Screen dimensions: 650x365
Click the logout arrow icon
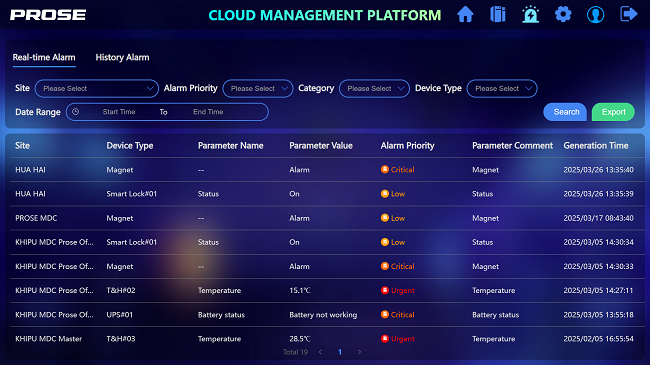click(x=628, y=14)
